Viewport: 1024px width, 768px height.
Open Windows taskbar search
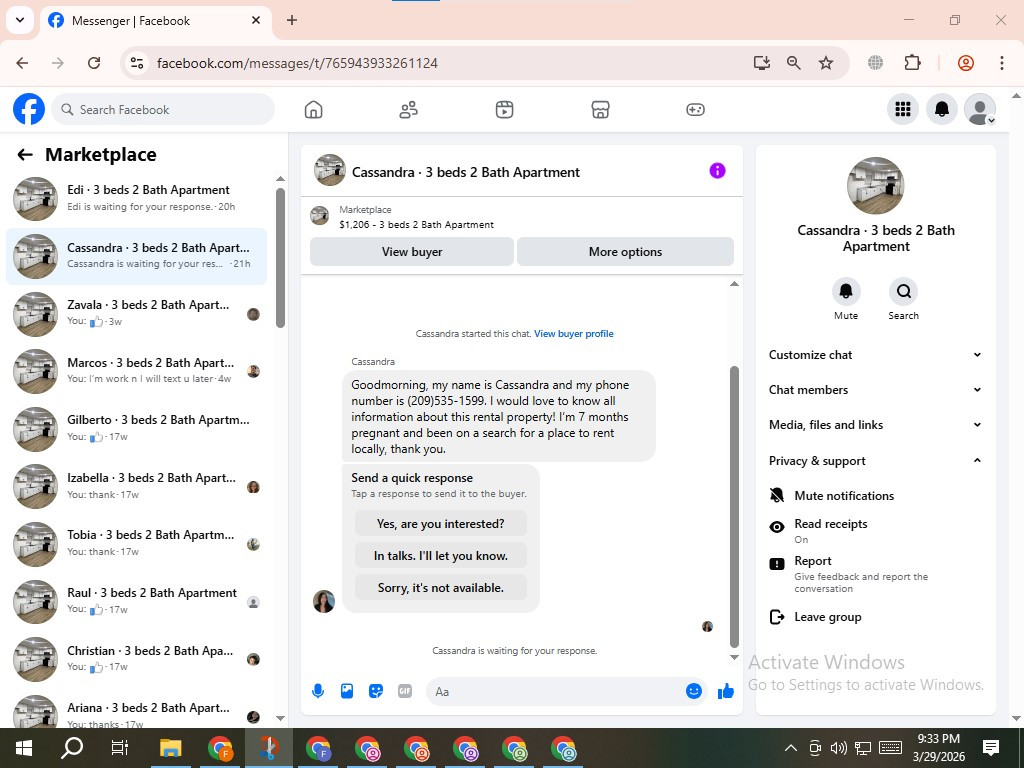click(x=72, y=748)
